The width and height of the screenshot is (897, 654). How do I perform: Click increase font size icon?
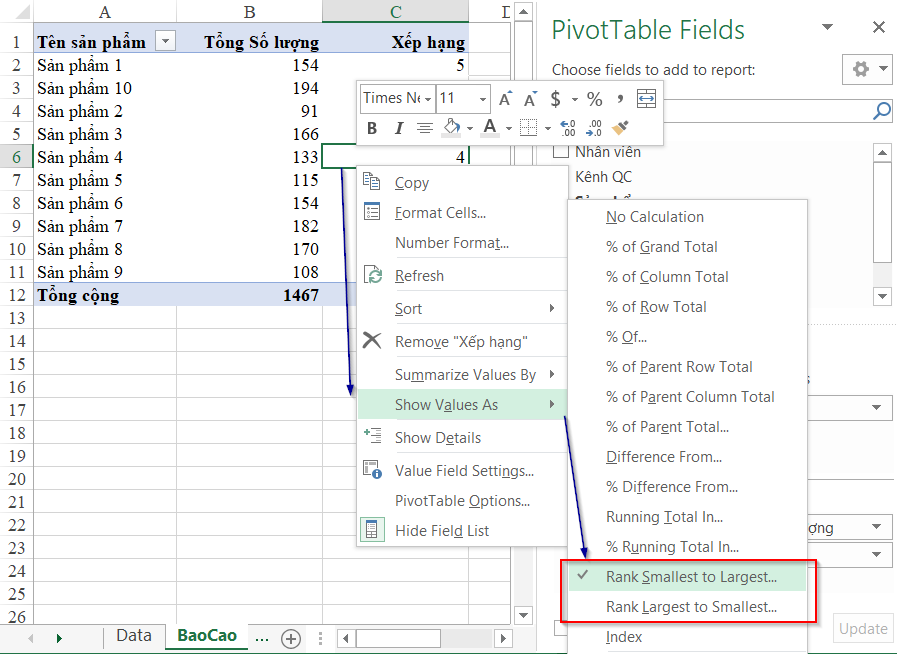coord(505,98)
